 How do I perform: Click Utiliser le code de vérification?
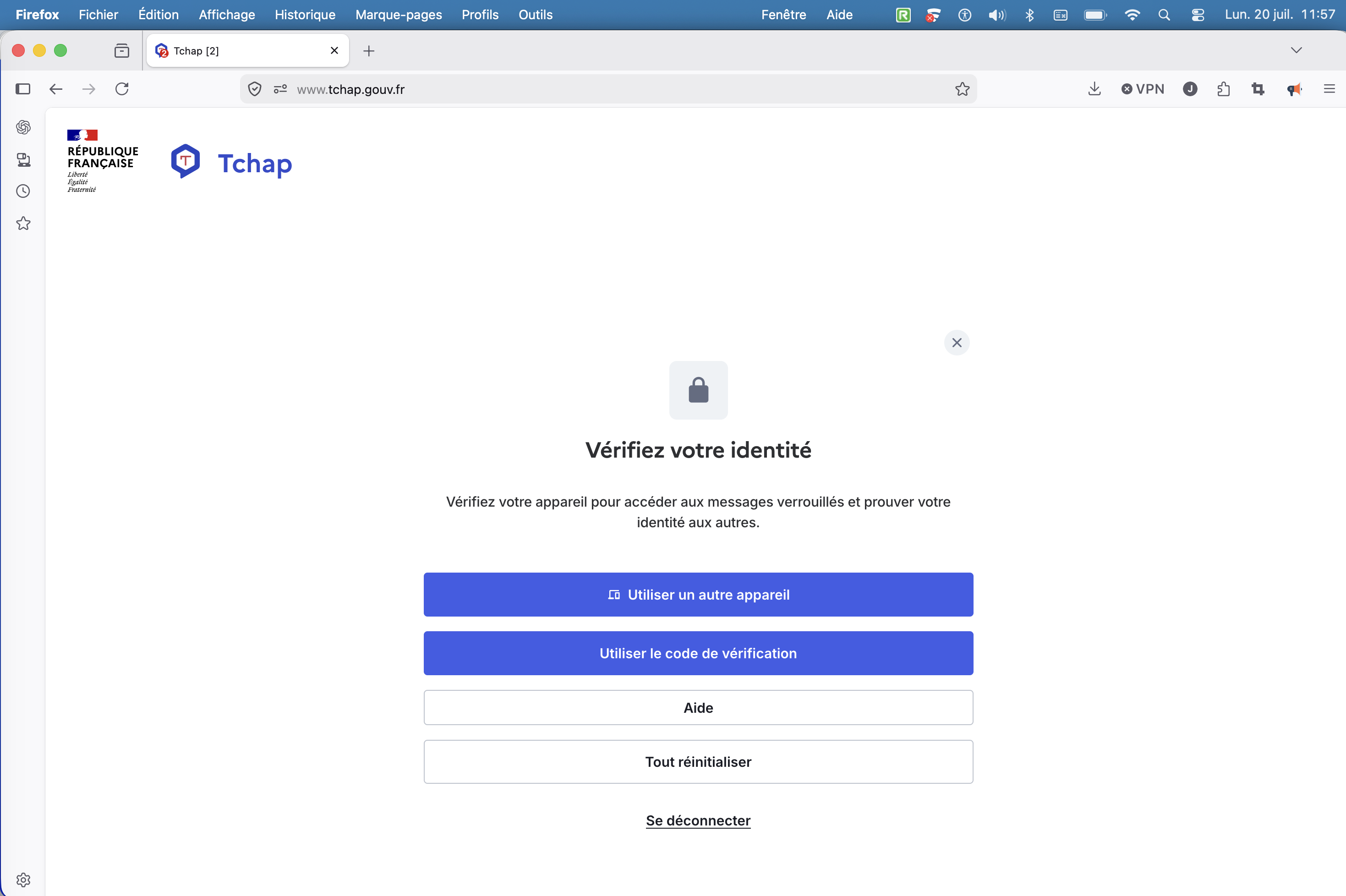pos(698,653)
